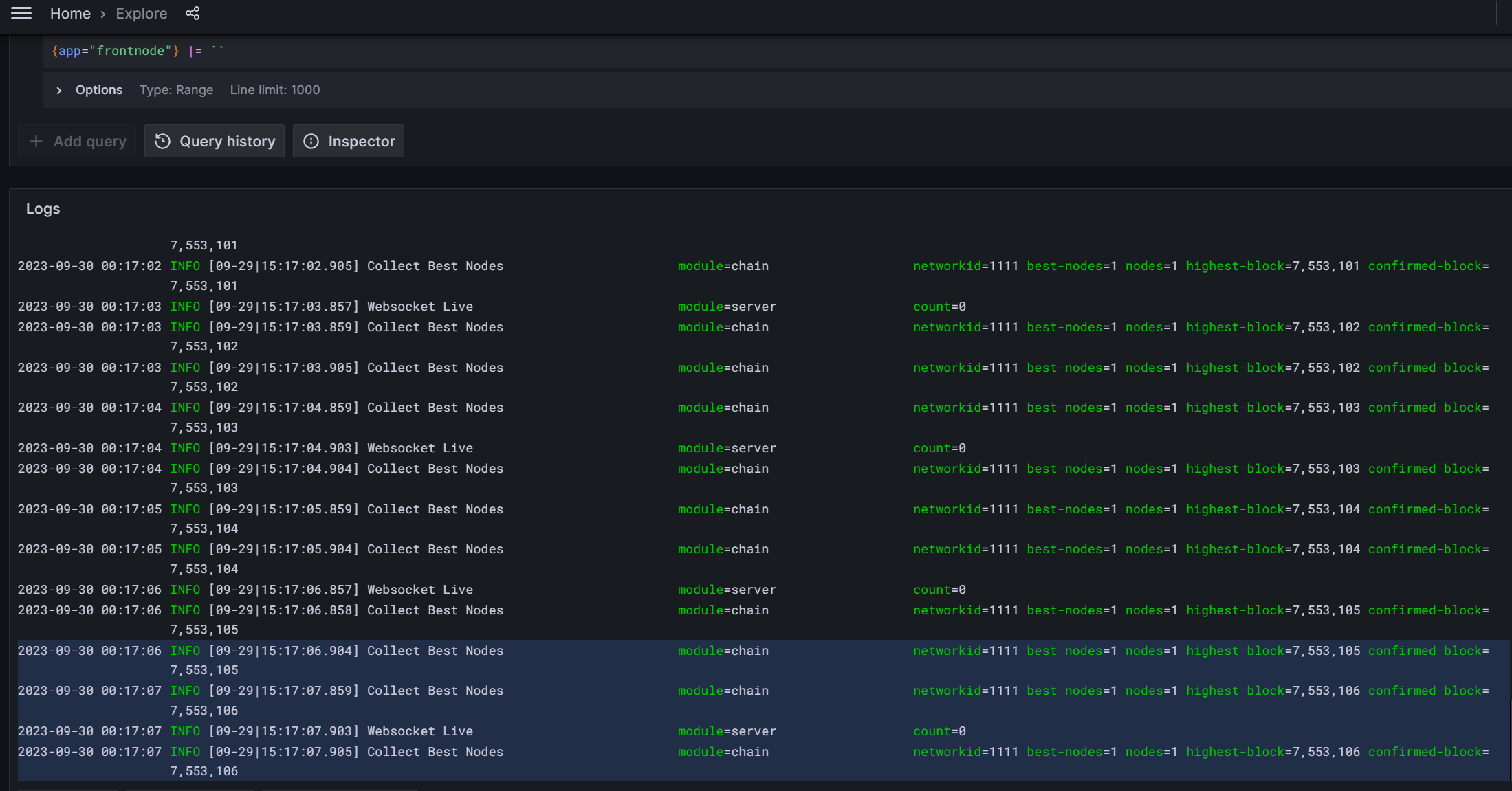Expand the 15:17:03.857 Websocket Live log line
The height and width of the screenshot is (791, 1512).
click(419, 307)
